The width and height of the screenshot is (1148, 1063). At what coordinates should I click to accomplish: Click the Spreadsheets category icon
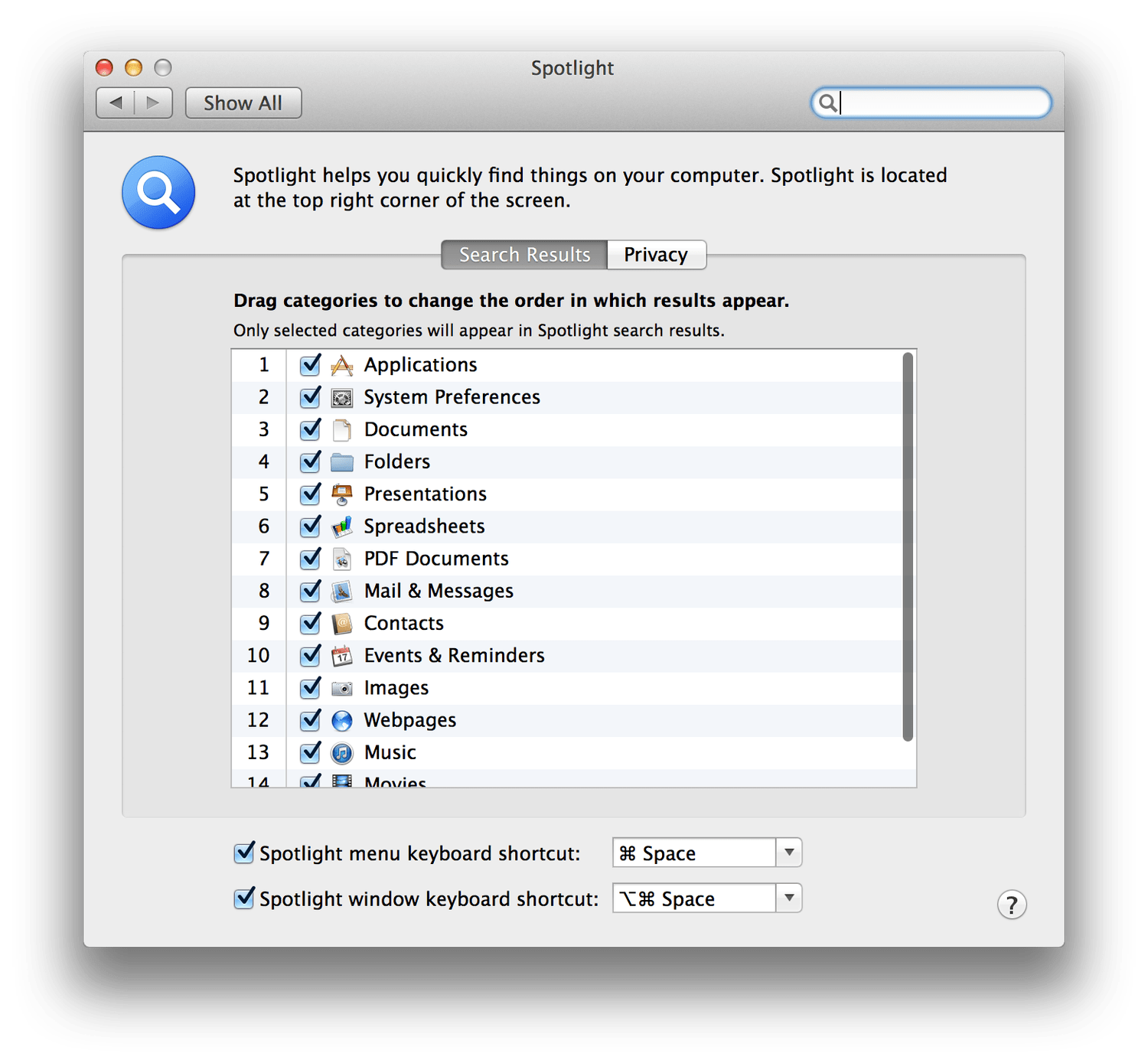pyautogui.click(x=342, y=527)
